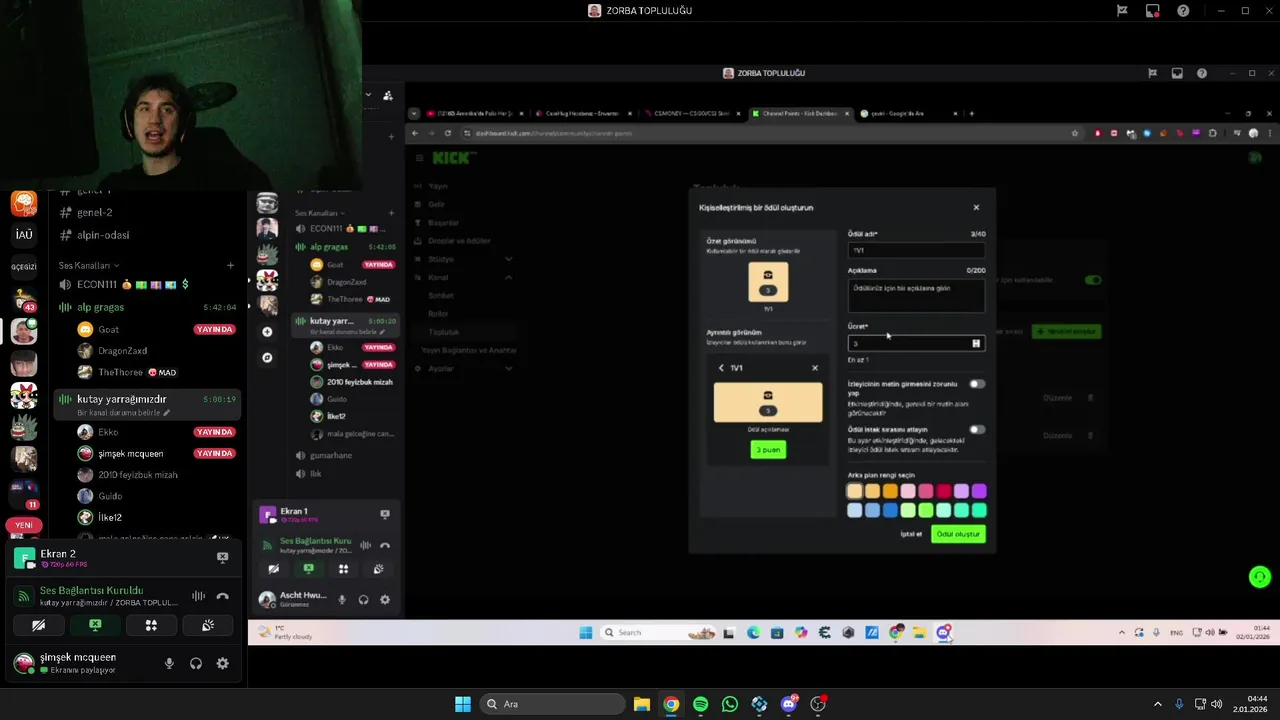1280x720 pixels.
Task: Bookmark the page with the address bar star
Action: point(1075,133)
